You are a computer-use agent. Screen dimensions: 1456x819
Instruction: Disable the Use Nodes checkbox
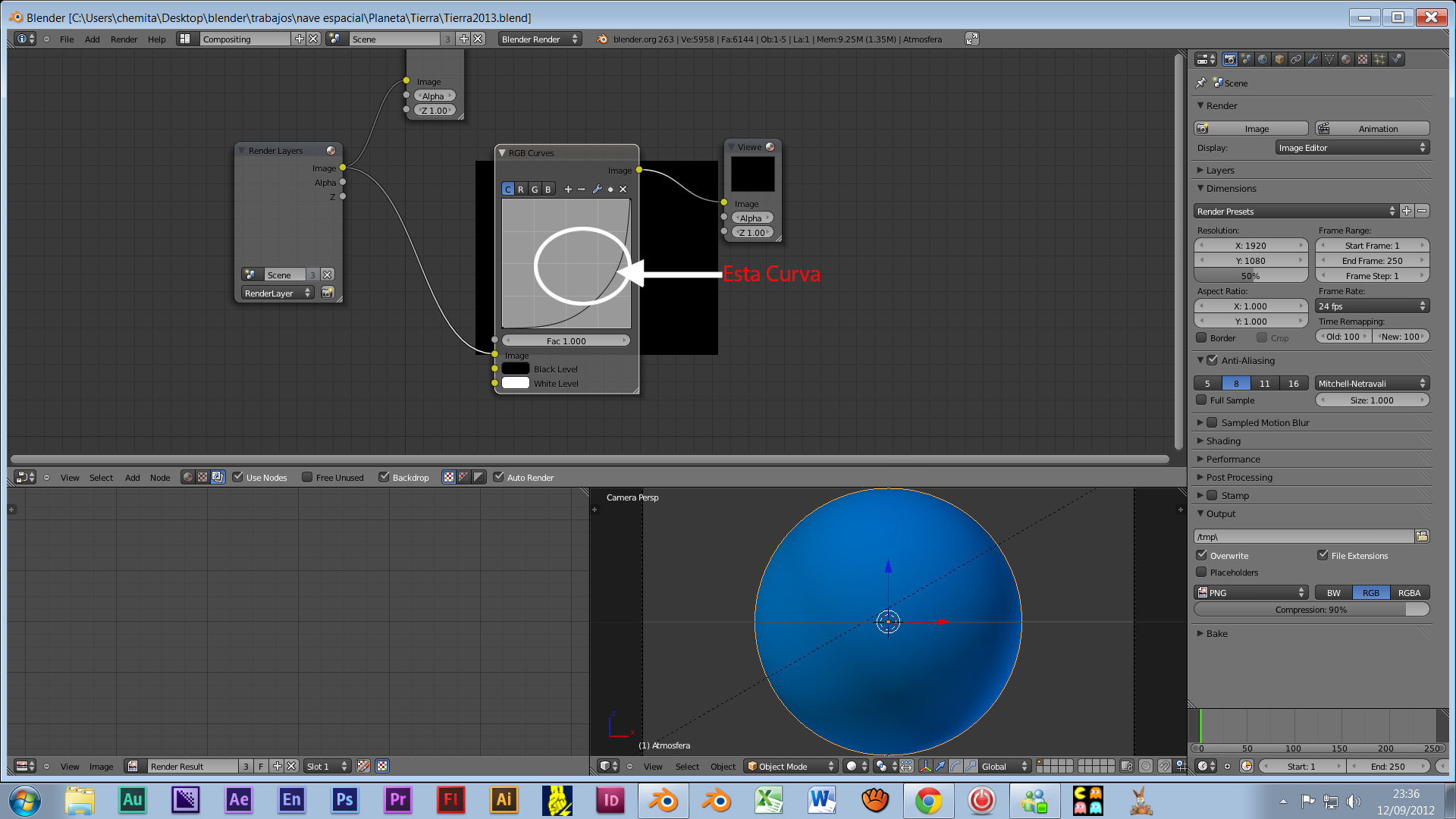coord(238,477)
